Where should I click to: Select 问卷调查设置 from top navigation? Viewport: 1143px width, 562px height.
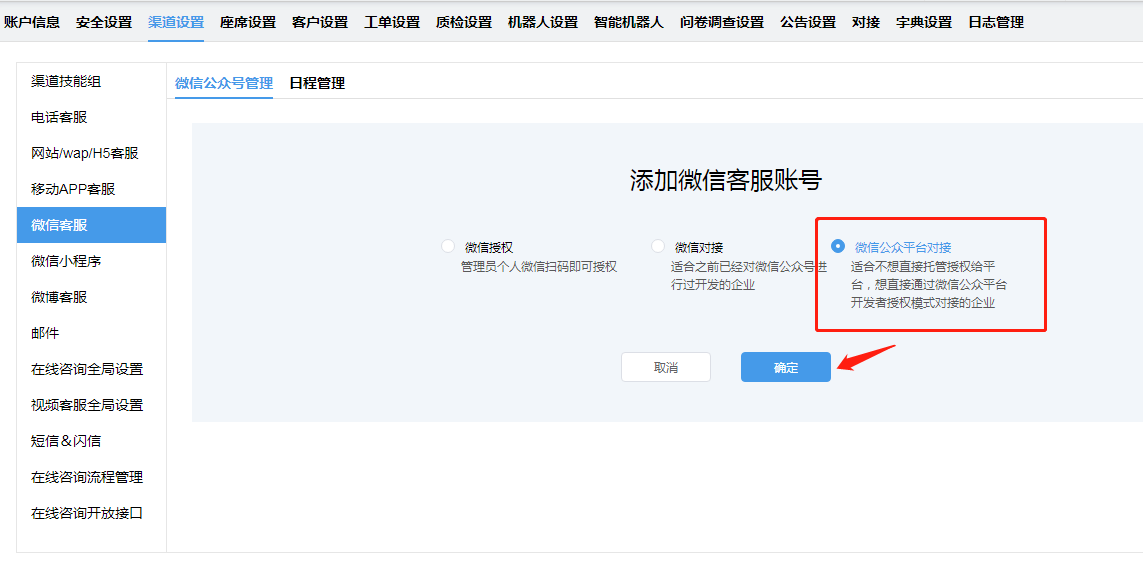[722, 23]
